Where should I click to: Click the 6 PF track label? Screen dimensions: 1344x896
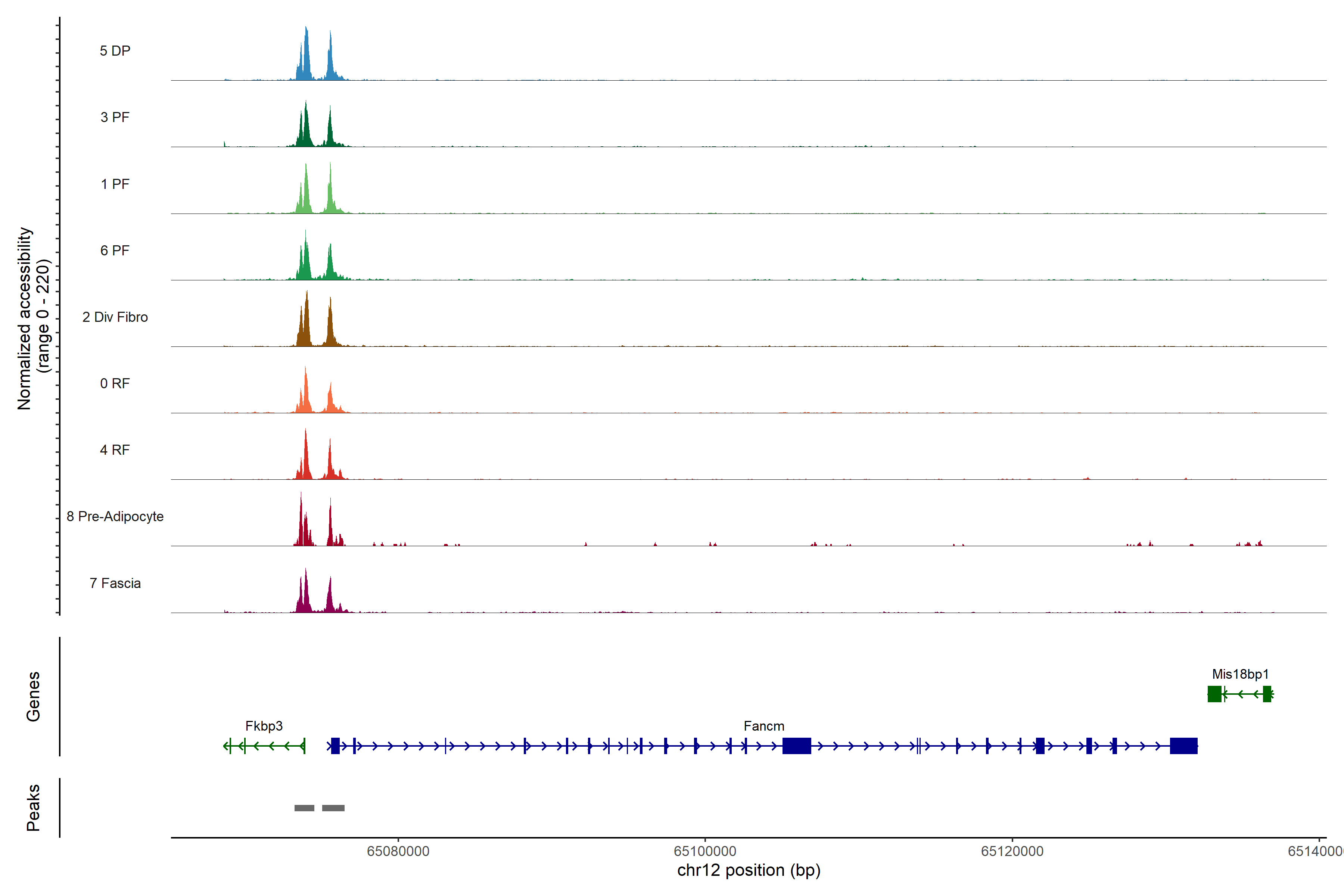click(x=115, y=250)
